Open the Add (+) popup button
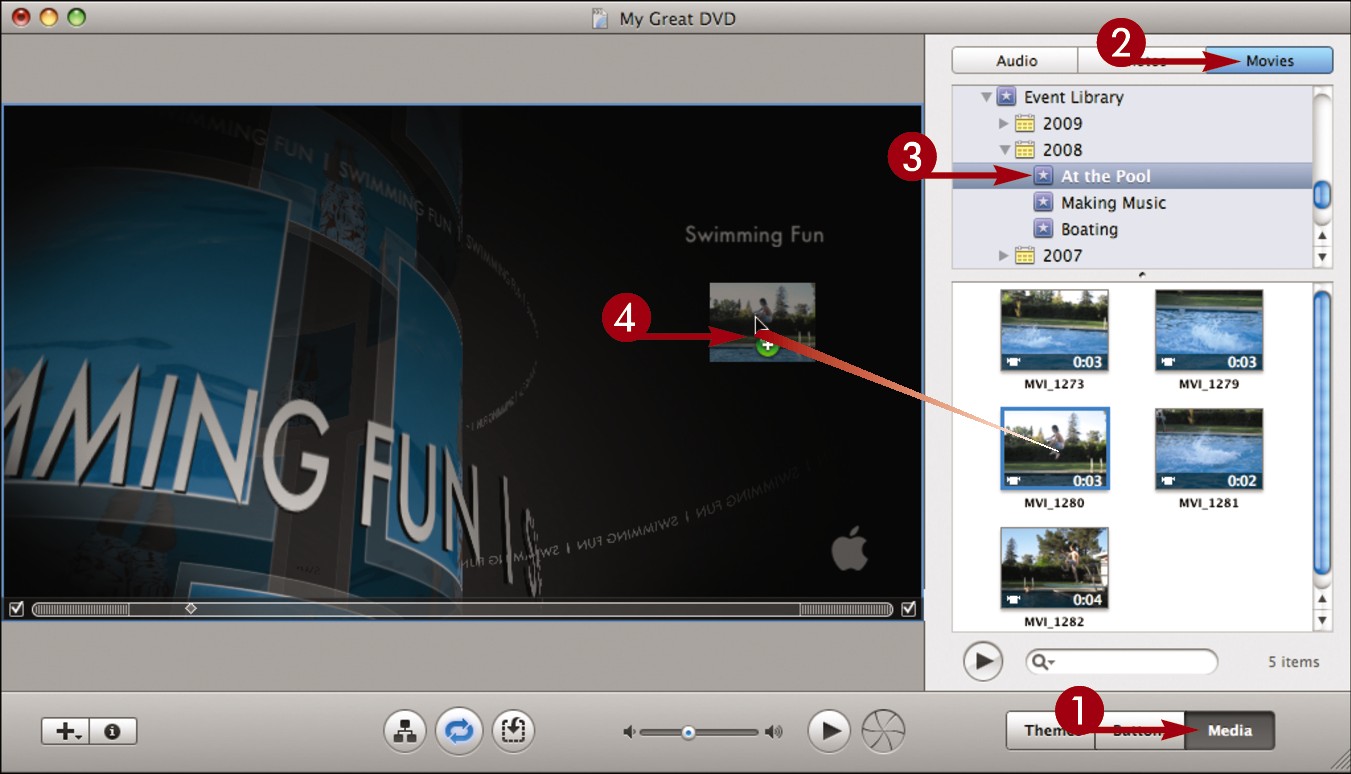 [x=65, y=731]
